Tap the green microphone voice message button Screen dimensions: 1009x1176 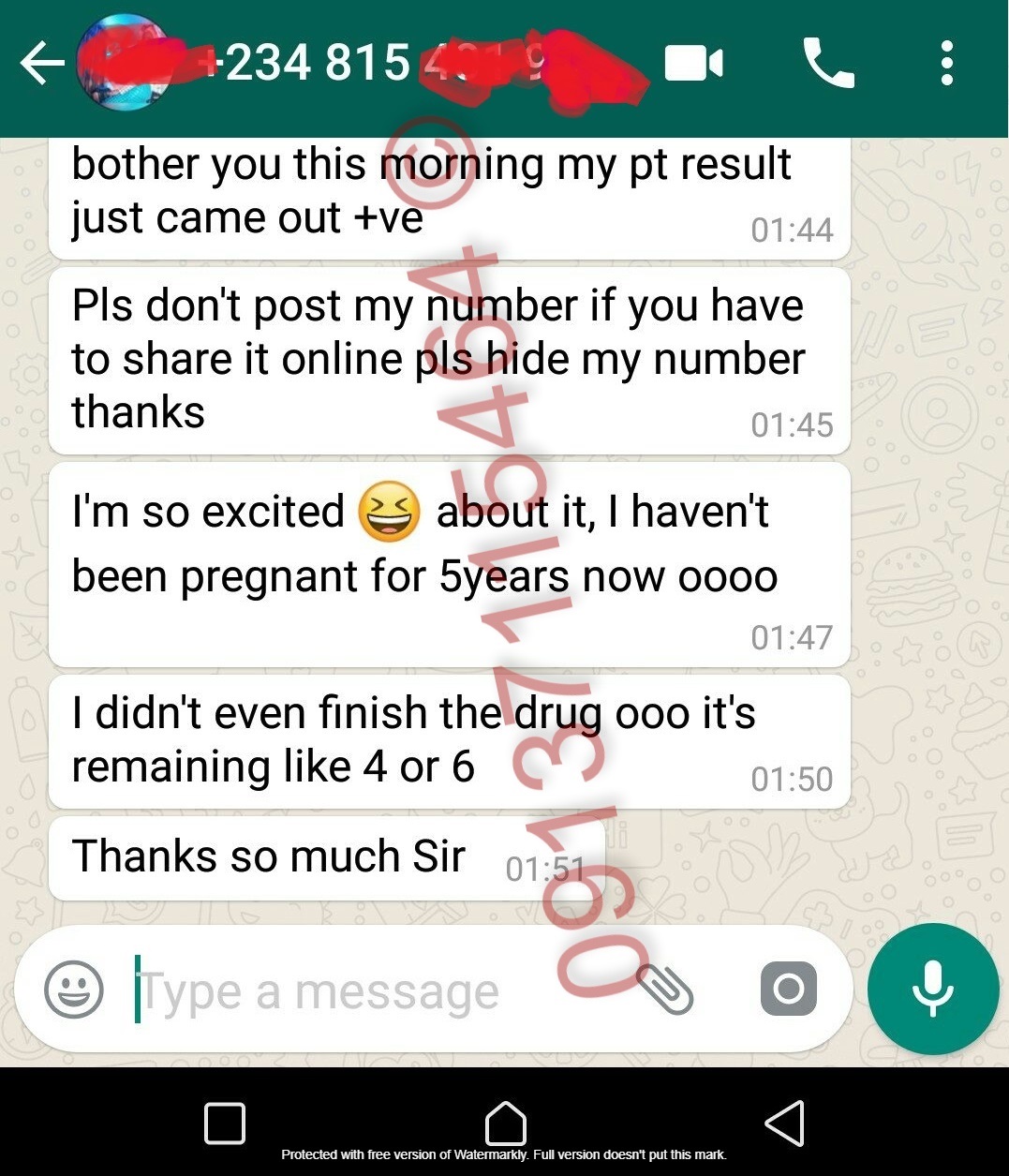pos(933,989)
